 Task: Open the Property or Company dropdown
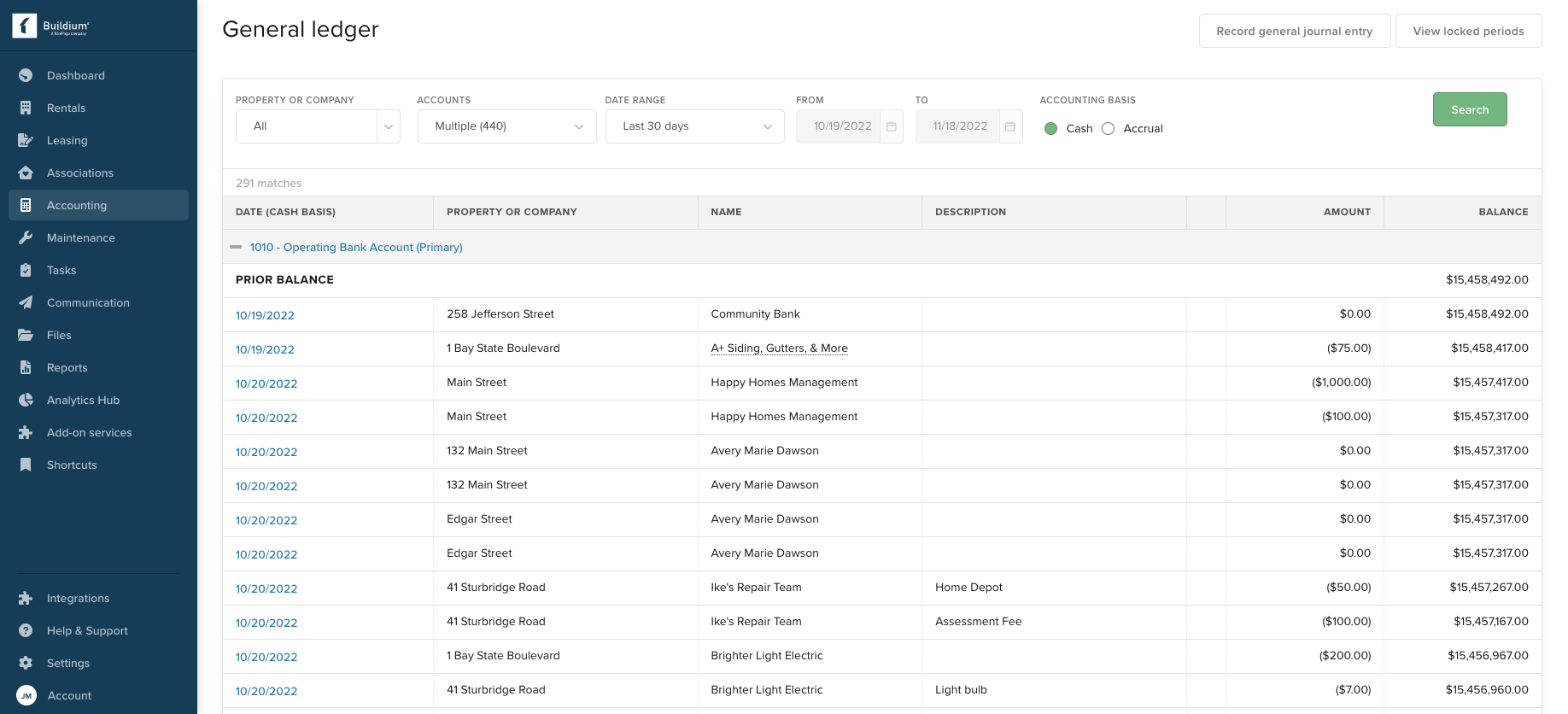coord(318,126)
